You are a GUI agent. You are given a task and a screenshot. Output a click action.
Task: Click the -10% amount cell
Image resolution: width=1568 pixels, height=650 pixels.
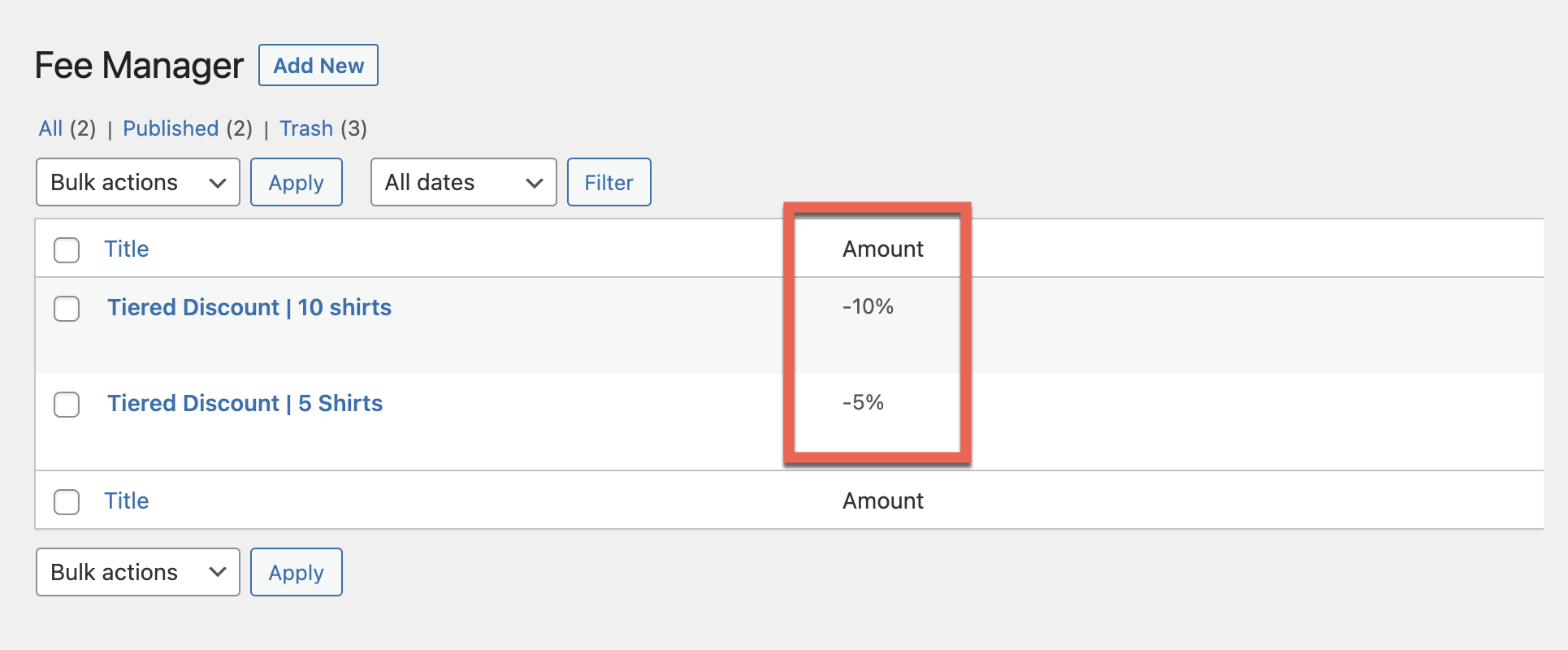coord(868,307)
